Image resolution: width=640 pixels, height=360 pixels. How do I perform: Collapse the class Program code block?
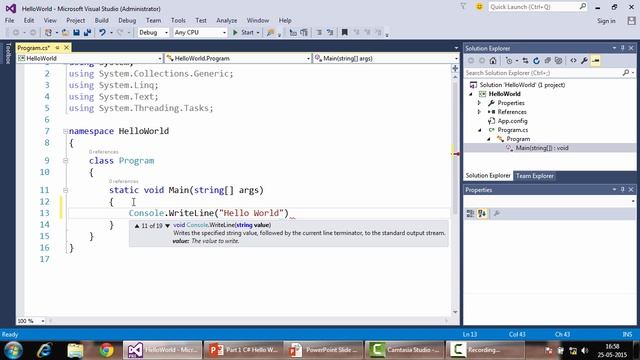tap(65, 161)
